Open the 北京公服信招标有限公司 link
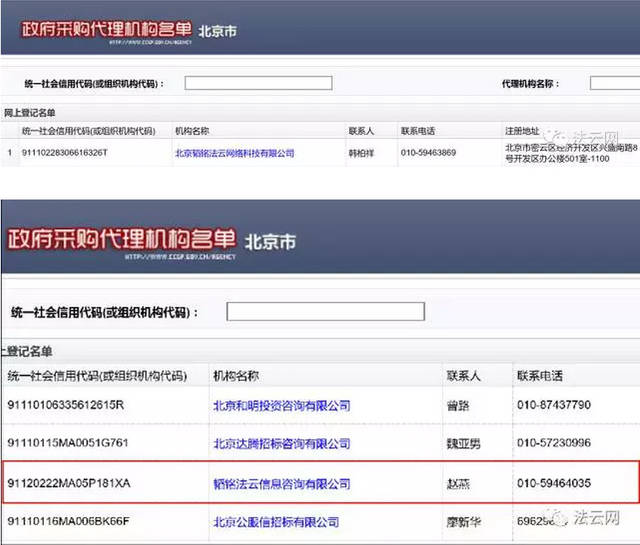Viewport: 640px width, 545px height. [x=276, y=522]
